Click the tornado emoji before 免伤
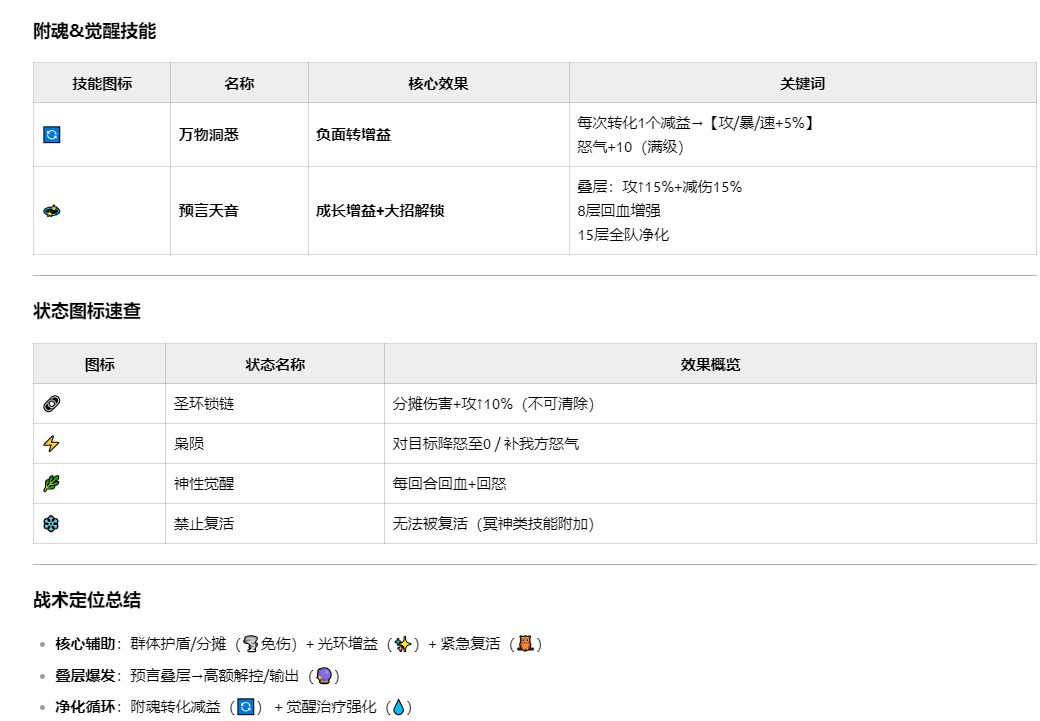Screen dimensions: 1040x721 point(251,643)
